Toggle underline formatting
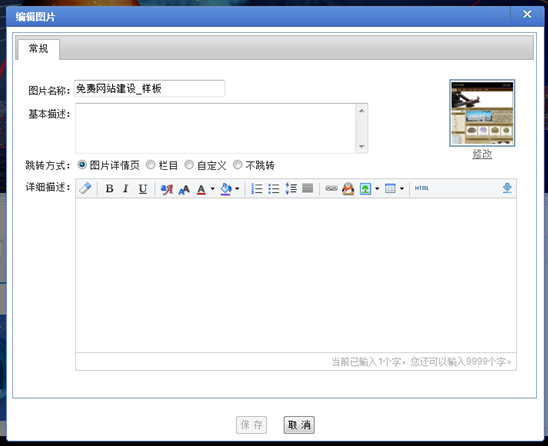Image resolution: width=548 pixels, height=446 pixels. (143, 189)
